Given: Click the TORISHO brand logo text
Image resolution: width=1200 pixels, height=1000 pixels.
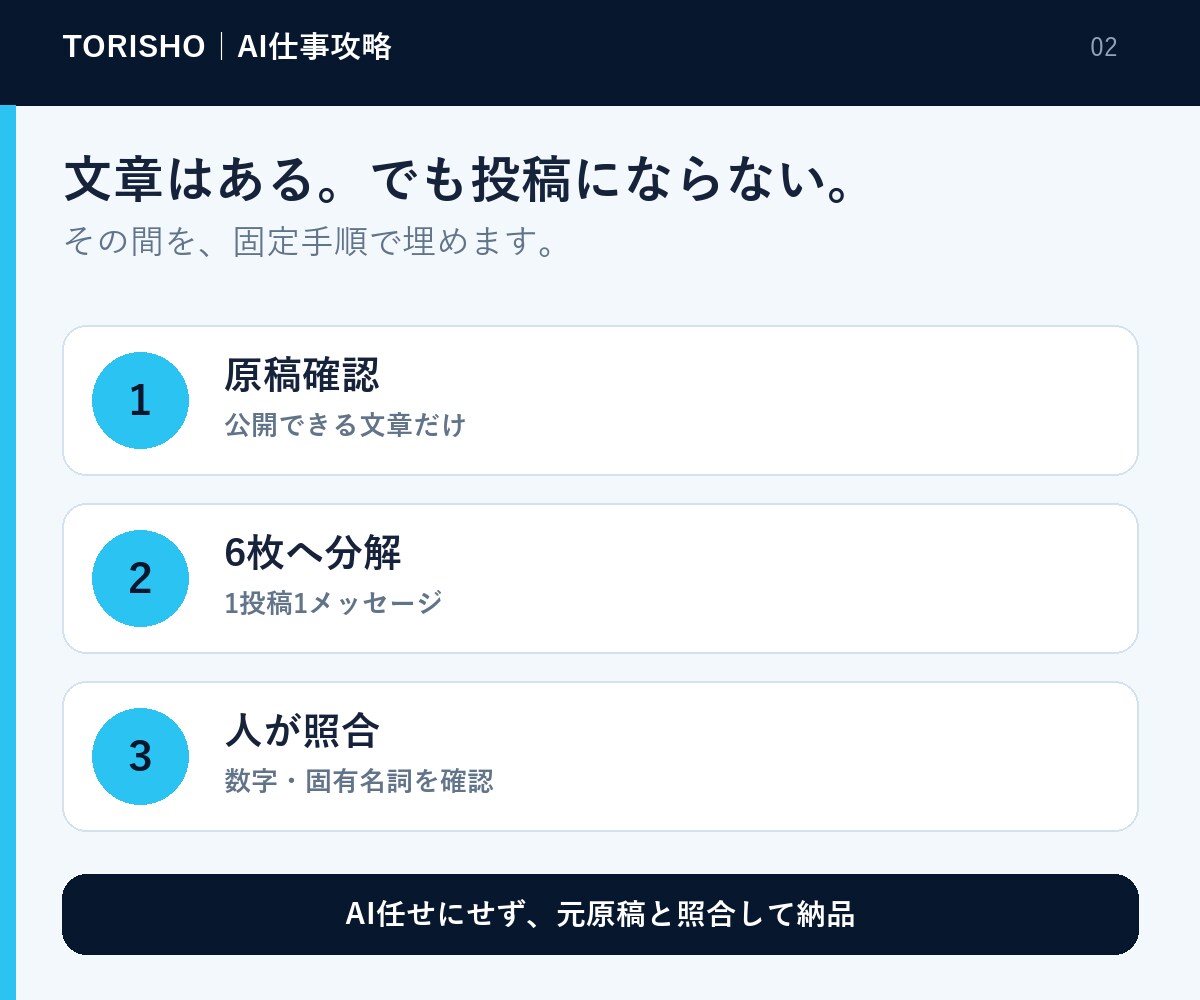Looking at the screenshot, I should coord(134,47).
